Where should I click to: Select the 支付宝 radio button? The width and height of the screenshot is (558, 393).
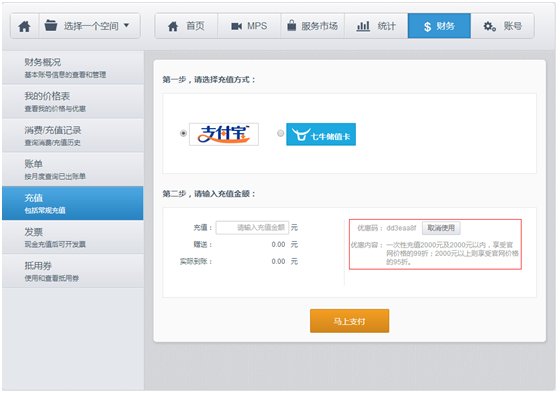[x=183, y=133]
